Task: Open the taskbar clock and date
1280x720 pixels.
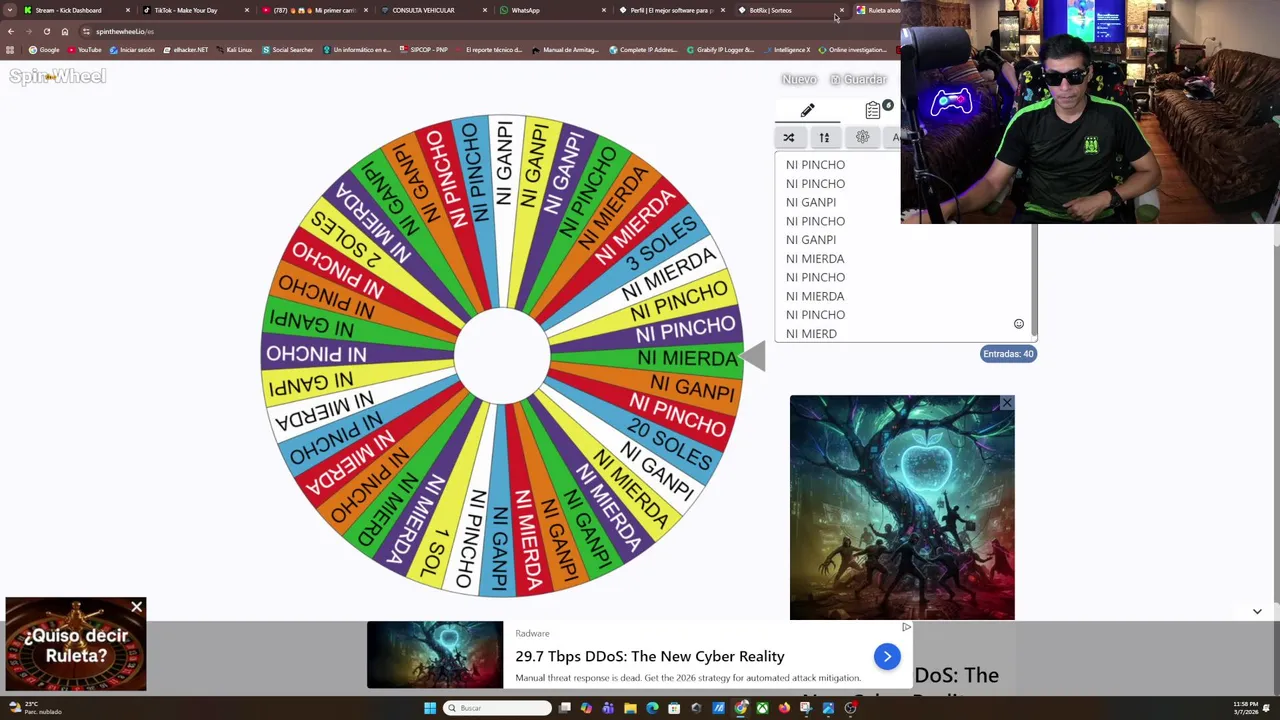Action: [1246, 708]
